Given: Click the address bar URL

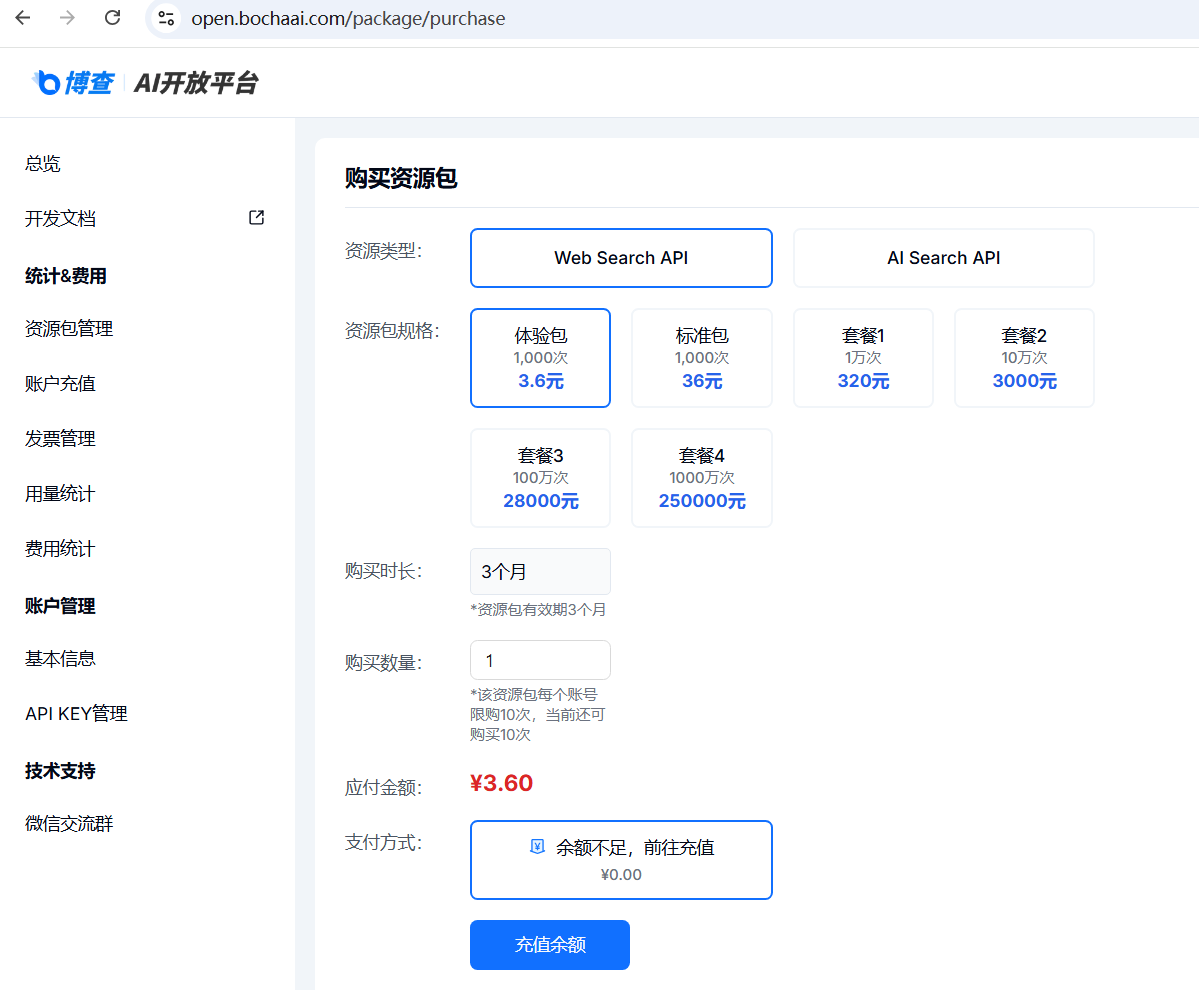Looking at the screenshot, I should tap(348, 18).
